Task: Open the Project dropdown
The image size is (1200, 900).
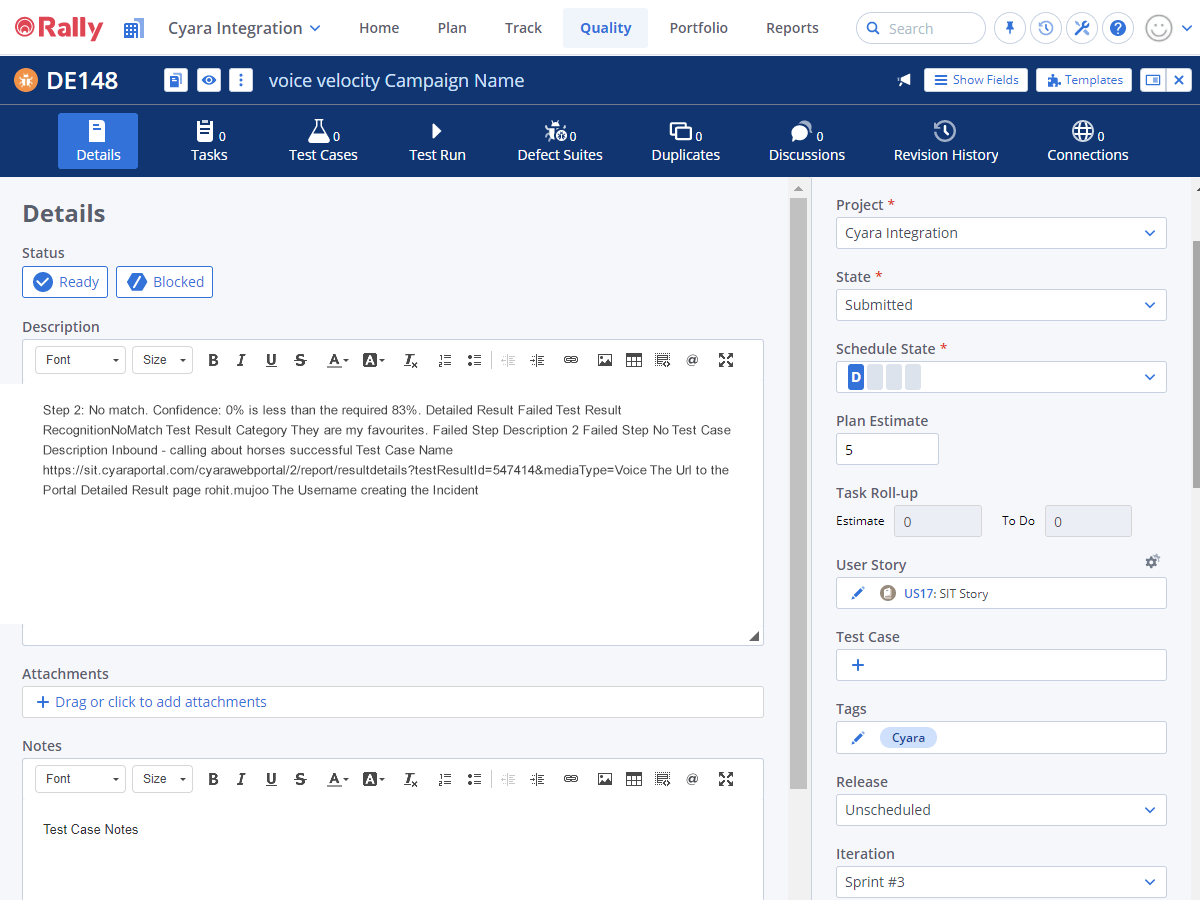Action: click(x=1001, y=233)
